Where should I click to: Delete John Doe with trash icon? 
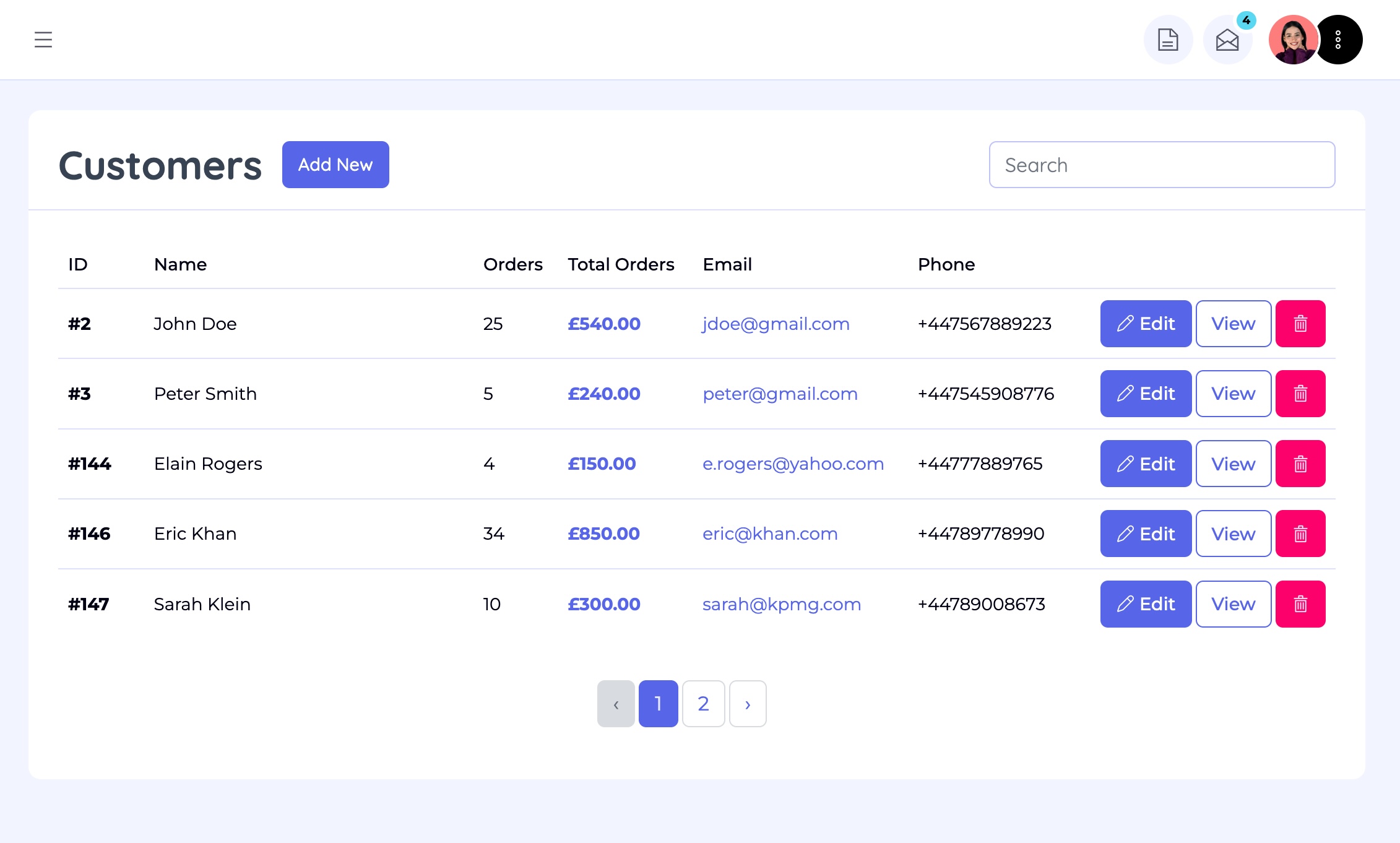pos(1300,324)
